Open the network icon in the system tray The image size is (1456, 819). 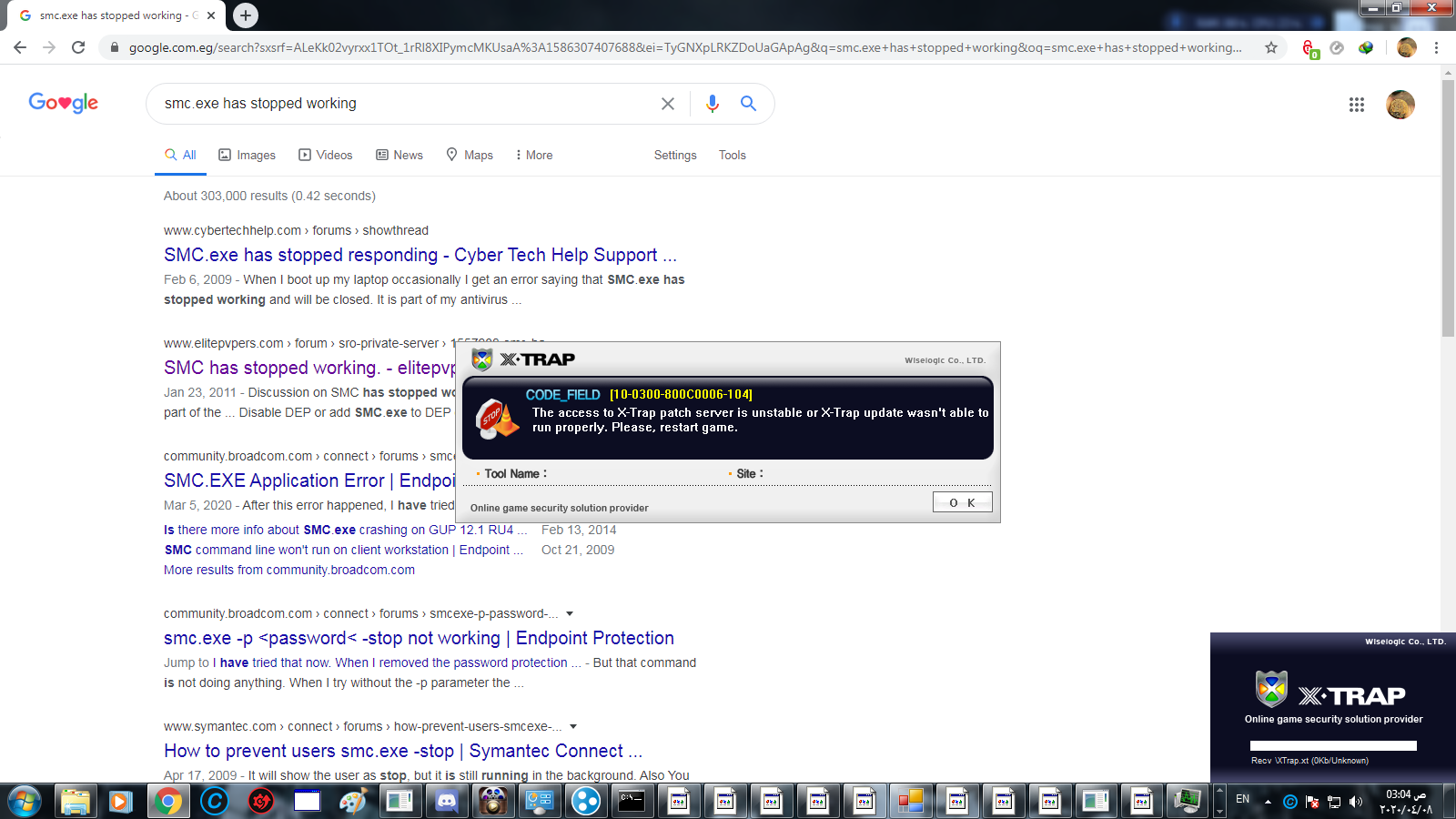pos(1334,802)
